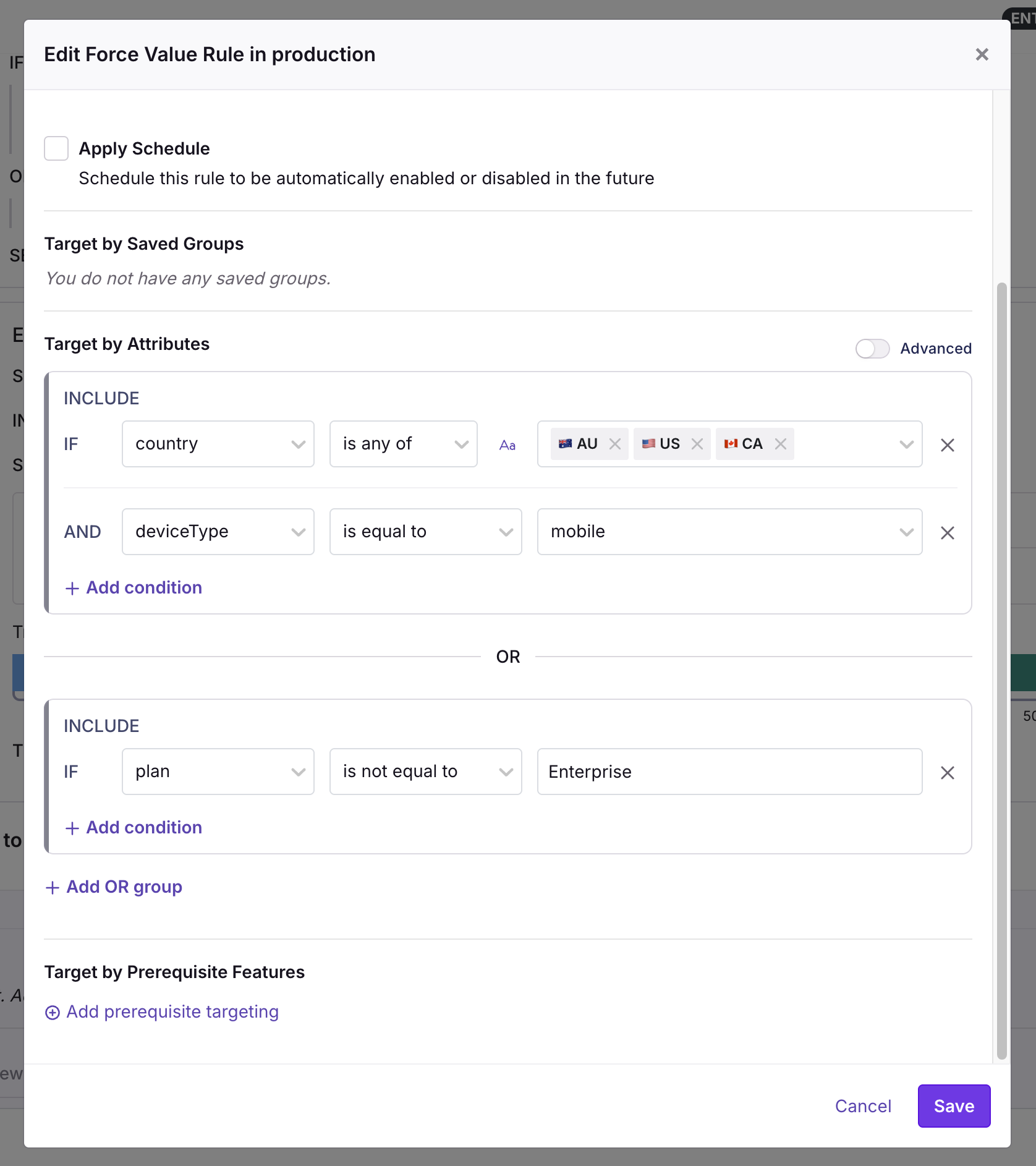Delete the plan condition row

tap(947, 772)
